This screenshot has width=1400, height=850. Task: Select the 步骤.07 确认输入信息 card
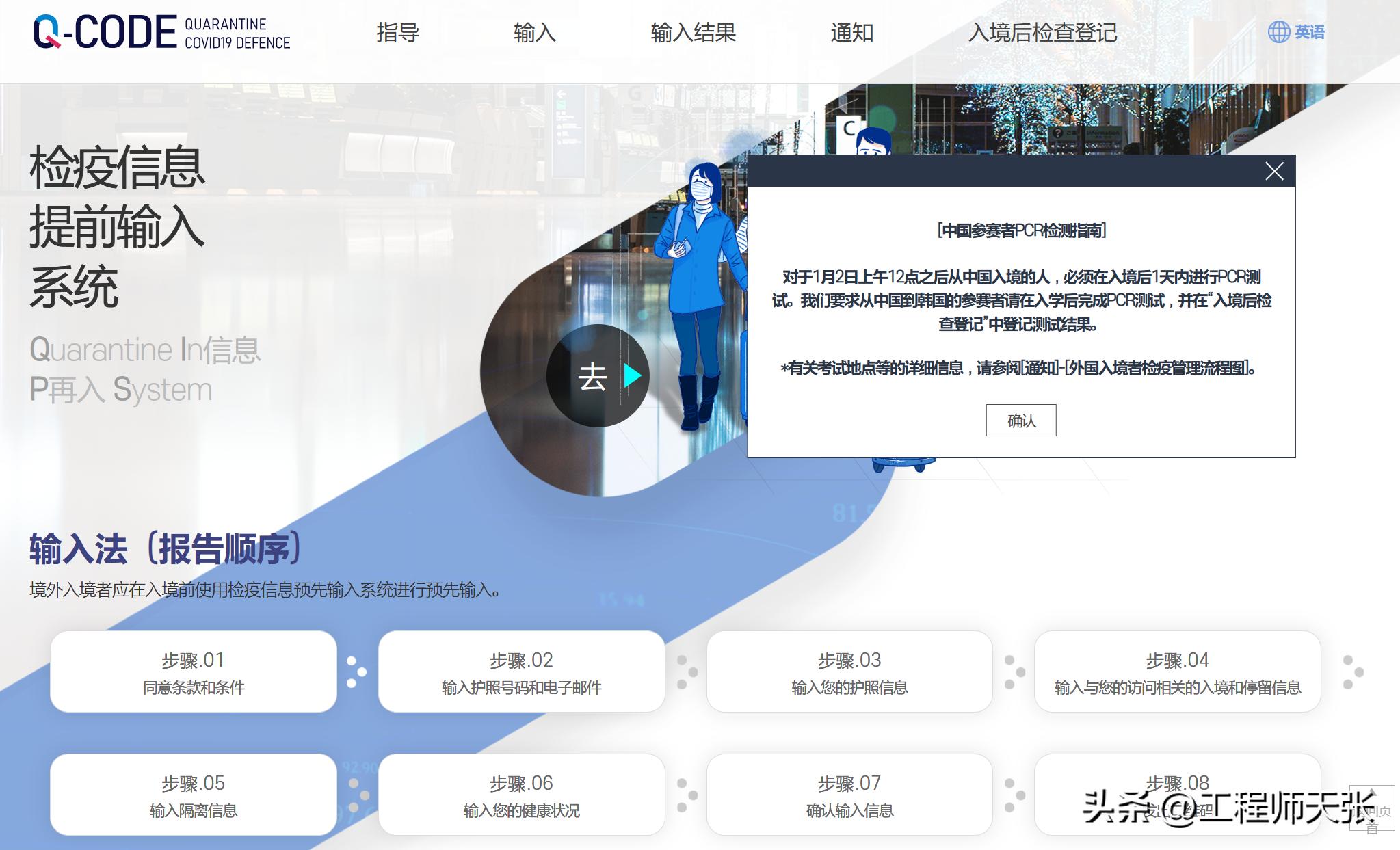[849, 795]
